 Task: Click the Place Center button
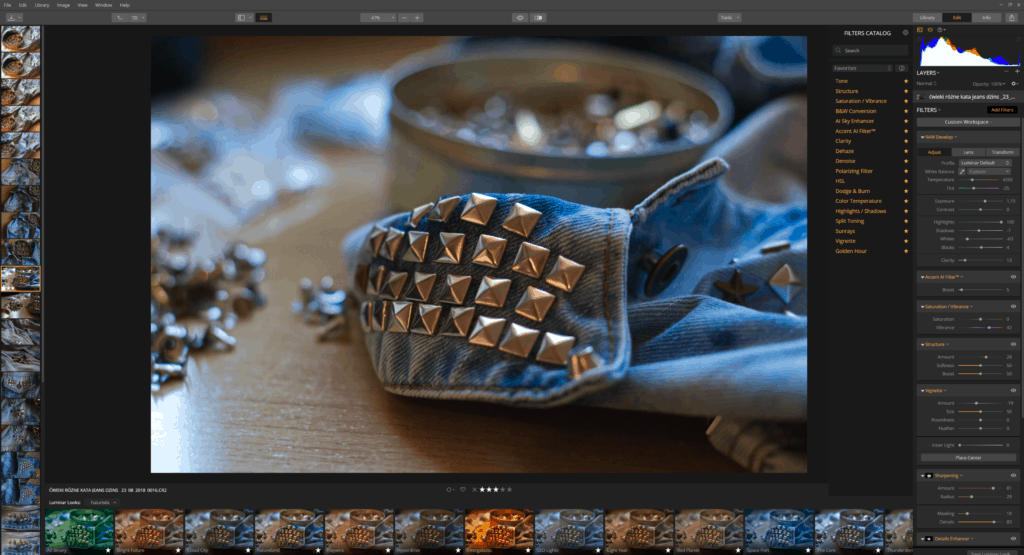[966, 457]
